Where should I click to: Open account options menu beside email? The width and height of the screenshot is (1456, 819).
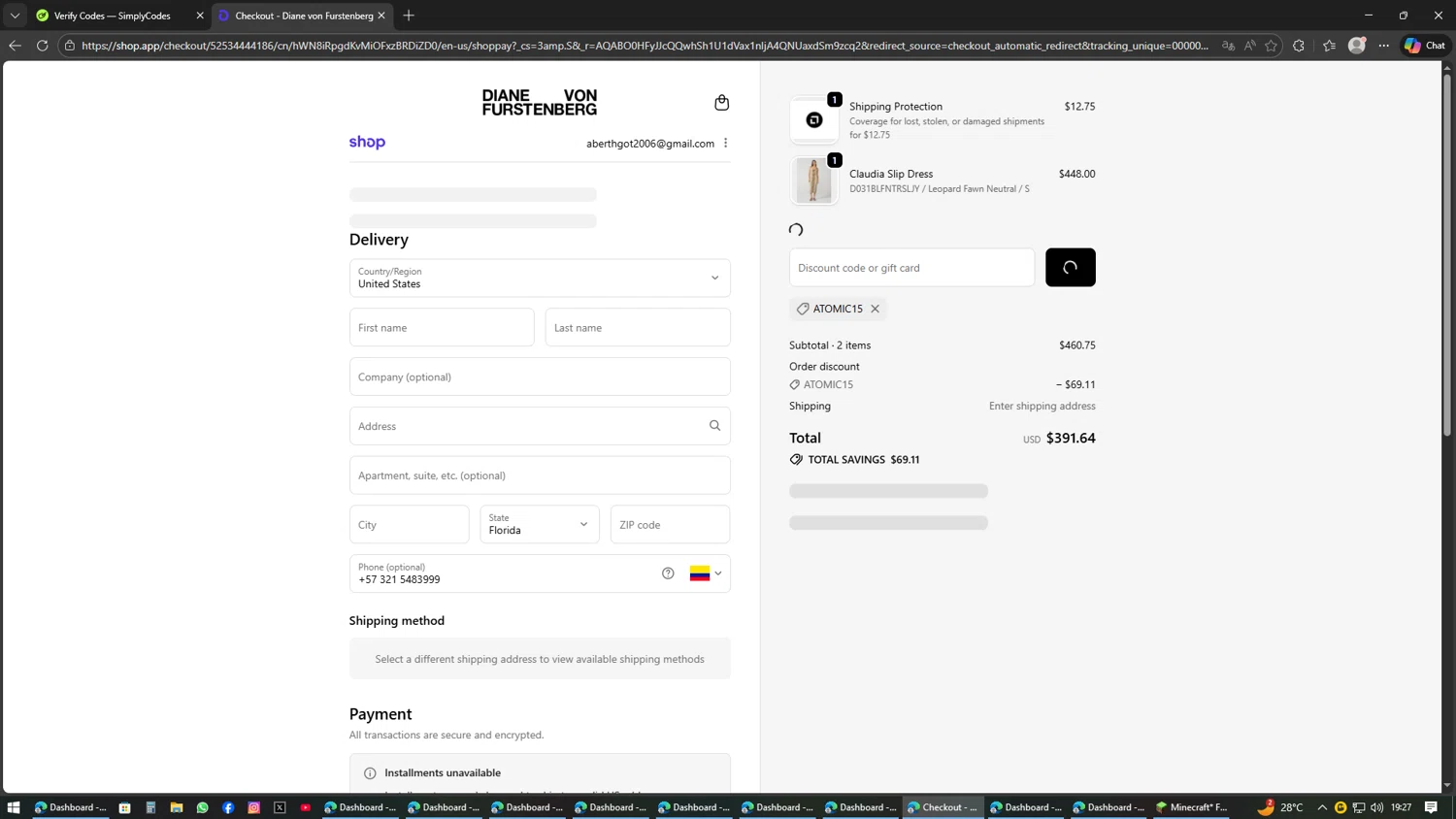pos(725,143)
